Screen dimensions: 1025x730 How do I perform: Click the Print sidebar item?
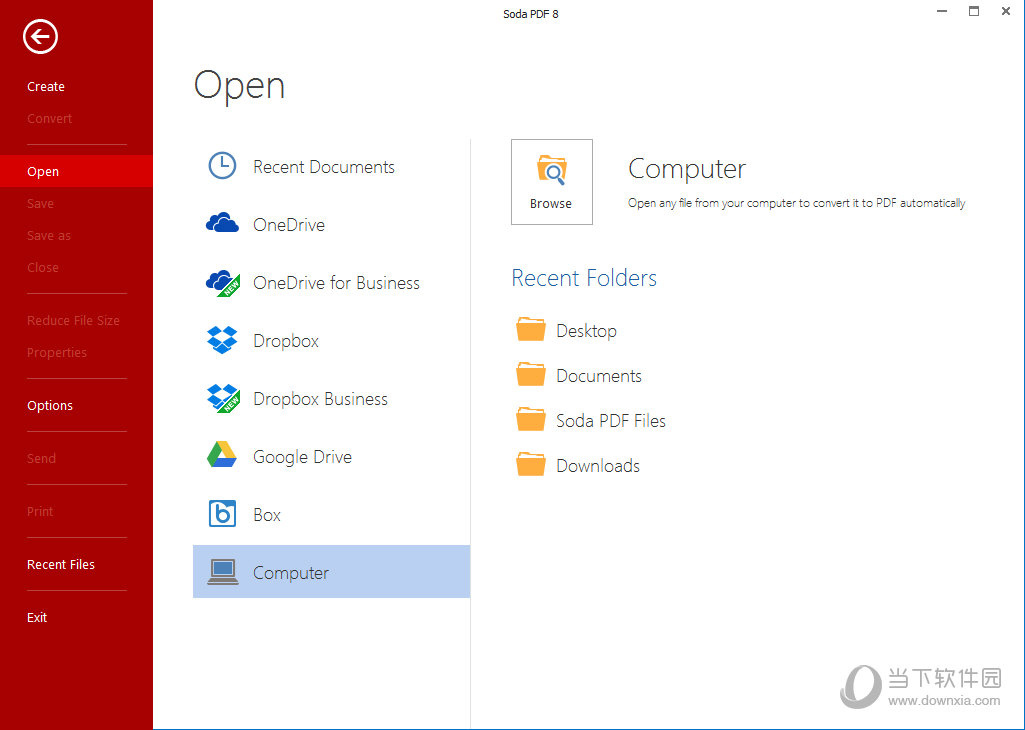click(x=40, y=511)
